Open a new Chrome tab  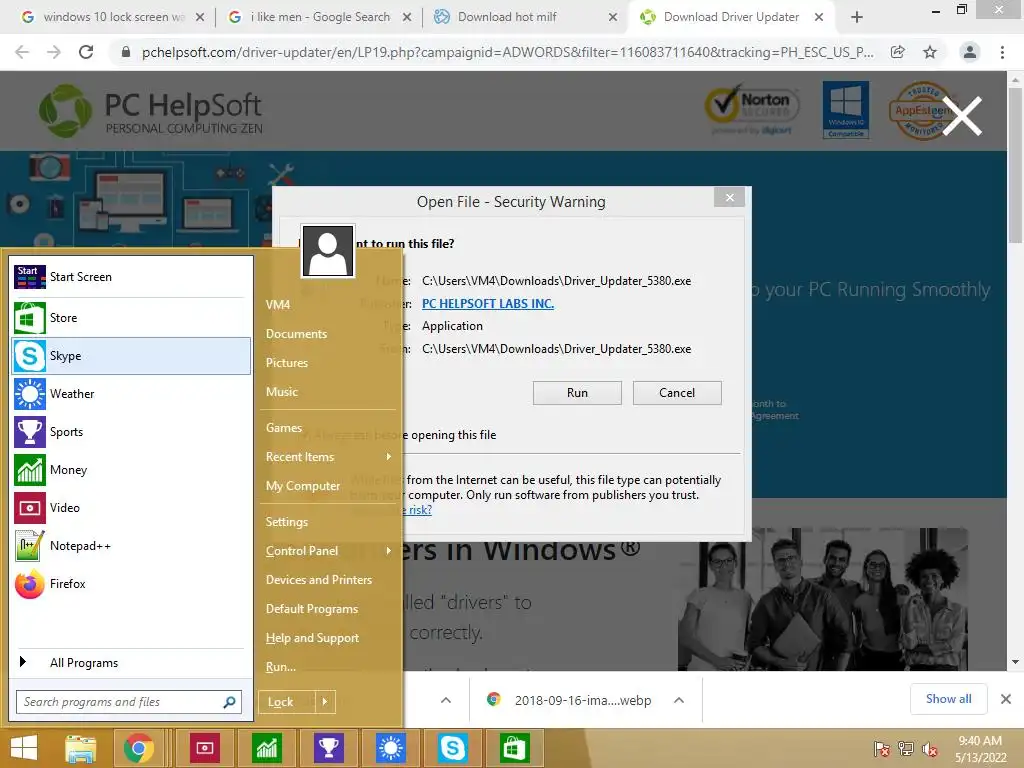click(x=857, y=17)
